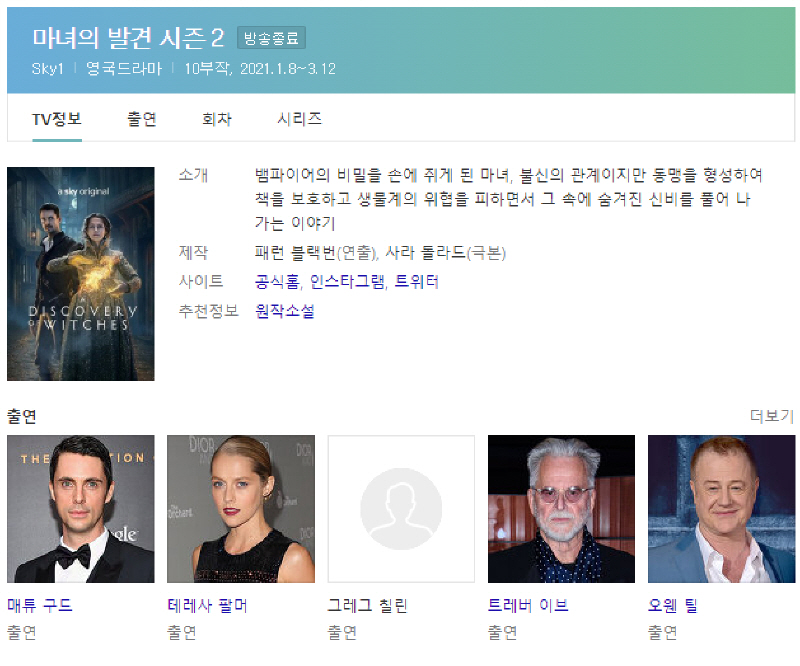Click the 마녀의 발견 시즌2 title

click(128, 38)
